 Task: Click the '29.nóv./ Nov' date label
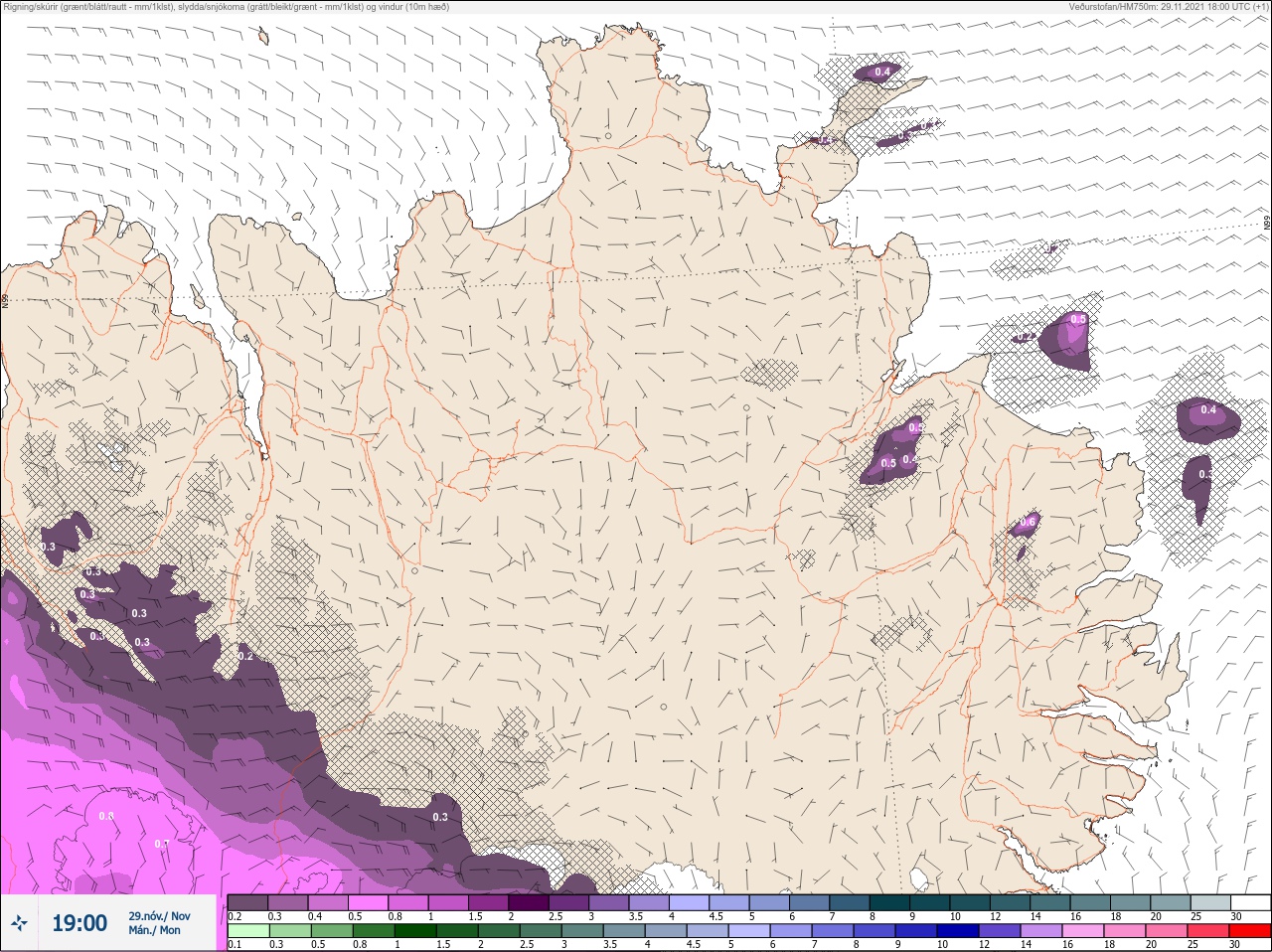[x=159, y=916]
